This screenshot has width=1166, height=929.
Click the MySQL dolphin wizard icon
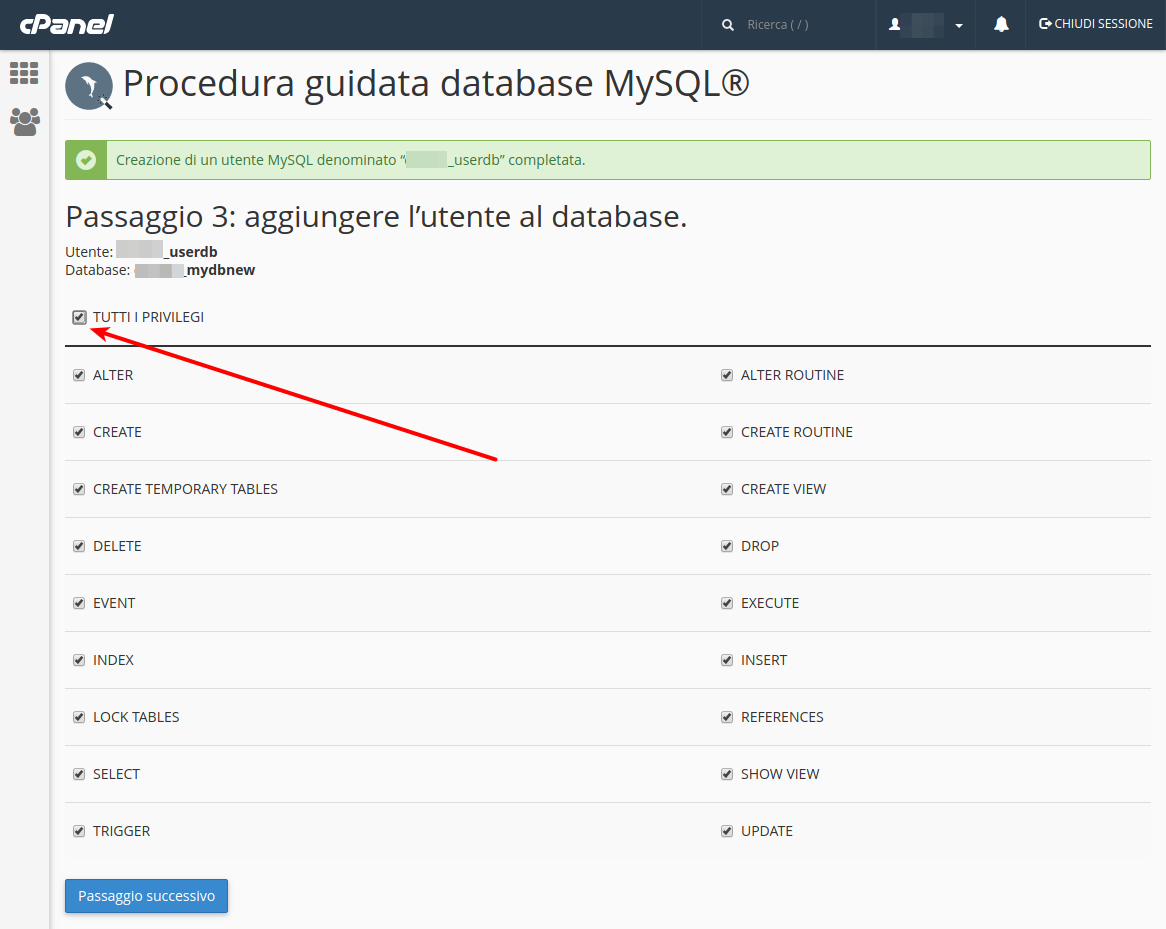tap(89, 86)
